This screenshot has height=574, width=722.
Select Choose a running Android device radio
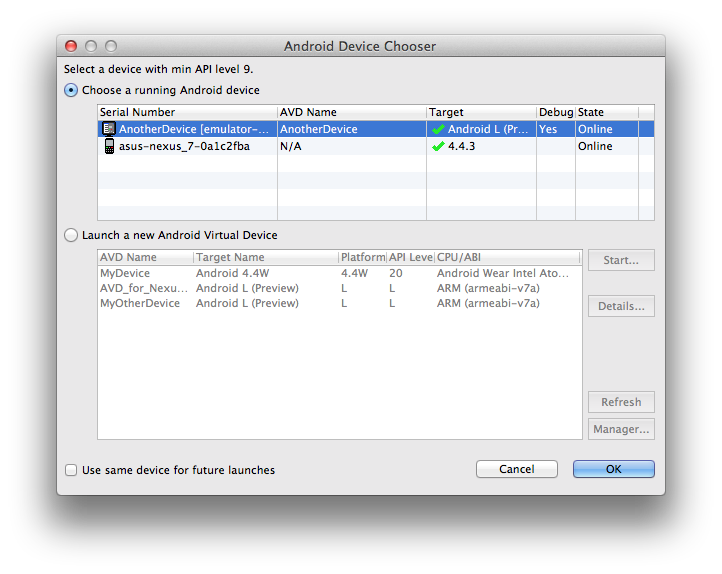point(71,90)
